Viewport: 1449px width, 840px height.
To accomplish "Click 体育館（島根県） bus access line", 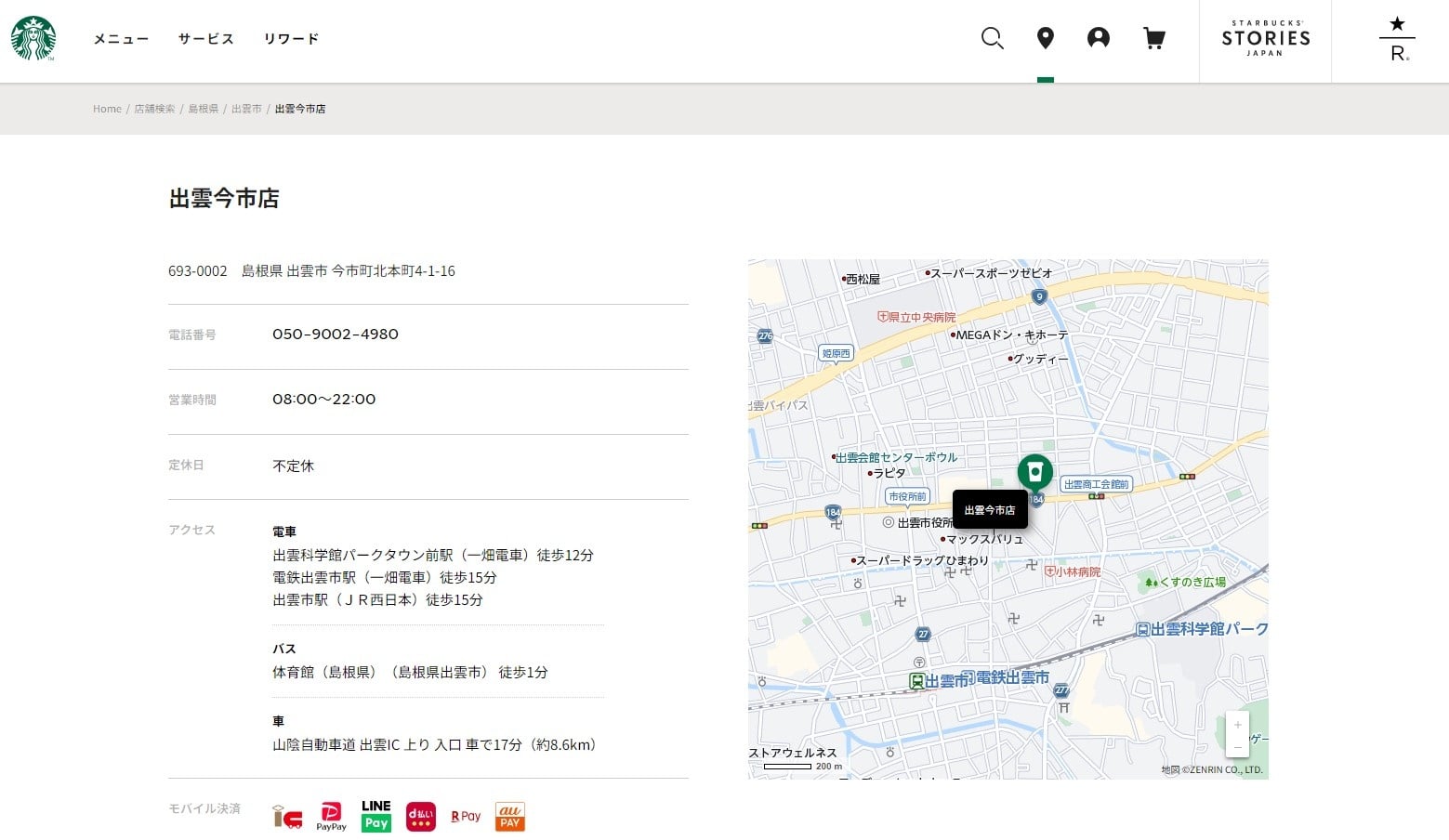I will coord(410,672).
